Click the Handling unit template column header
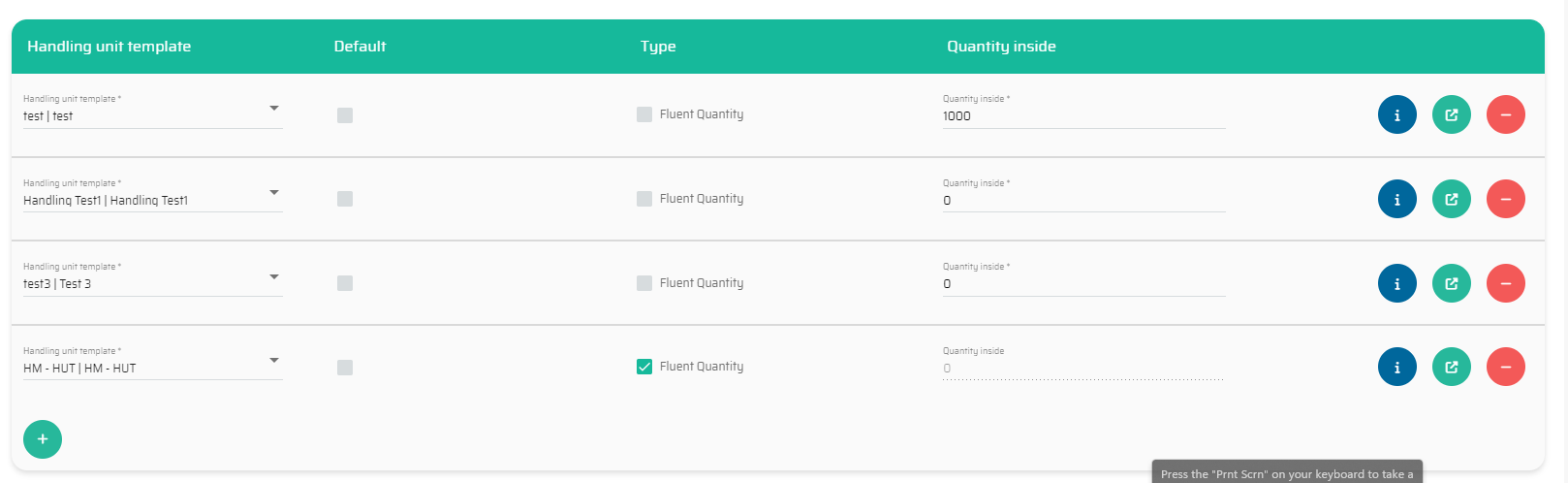 [110, 47]
